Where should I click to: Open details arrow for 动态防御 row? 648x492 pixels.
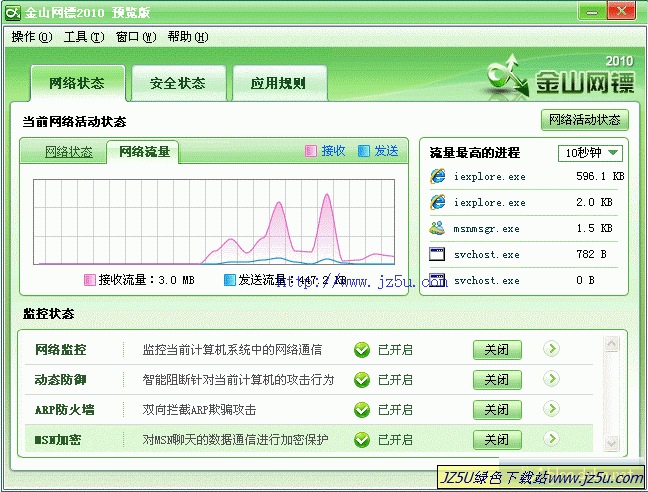(551, 379)
